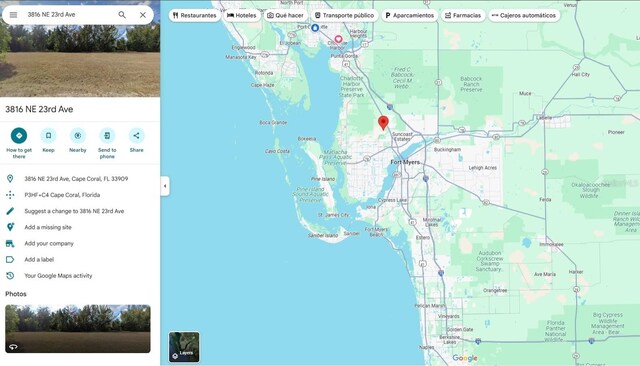The height and width of the screenshot is (366, 640).
Task: Click Suggest a change to 3816 NE 23rd Ave
Action: pos(74,211)
